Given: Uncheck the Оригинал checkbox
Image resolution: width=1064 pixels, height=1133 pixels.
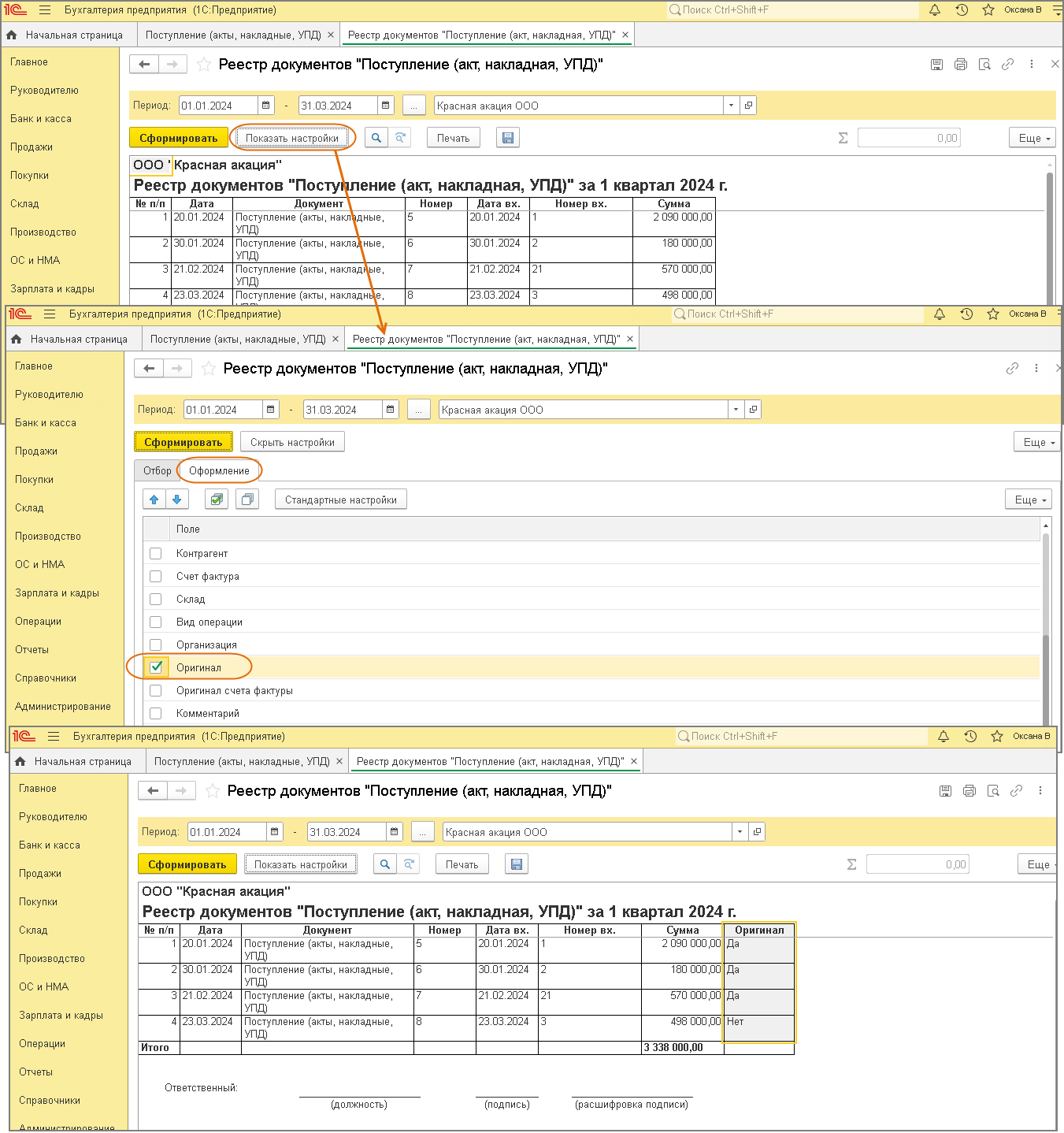Looking at the screenshot, I should (156, 667).
